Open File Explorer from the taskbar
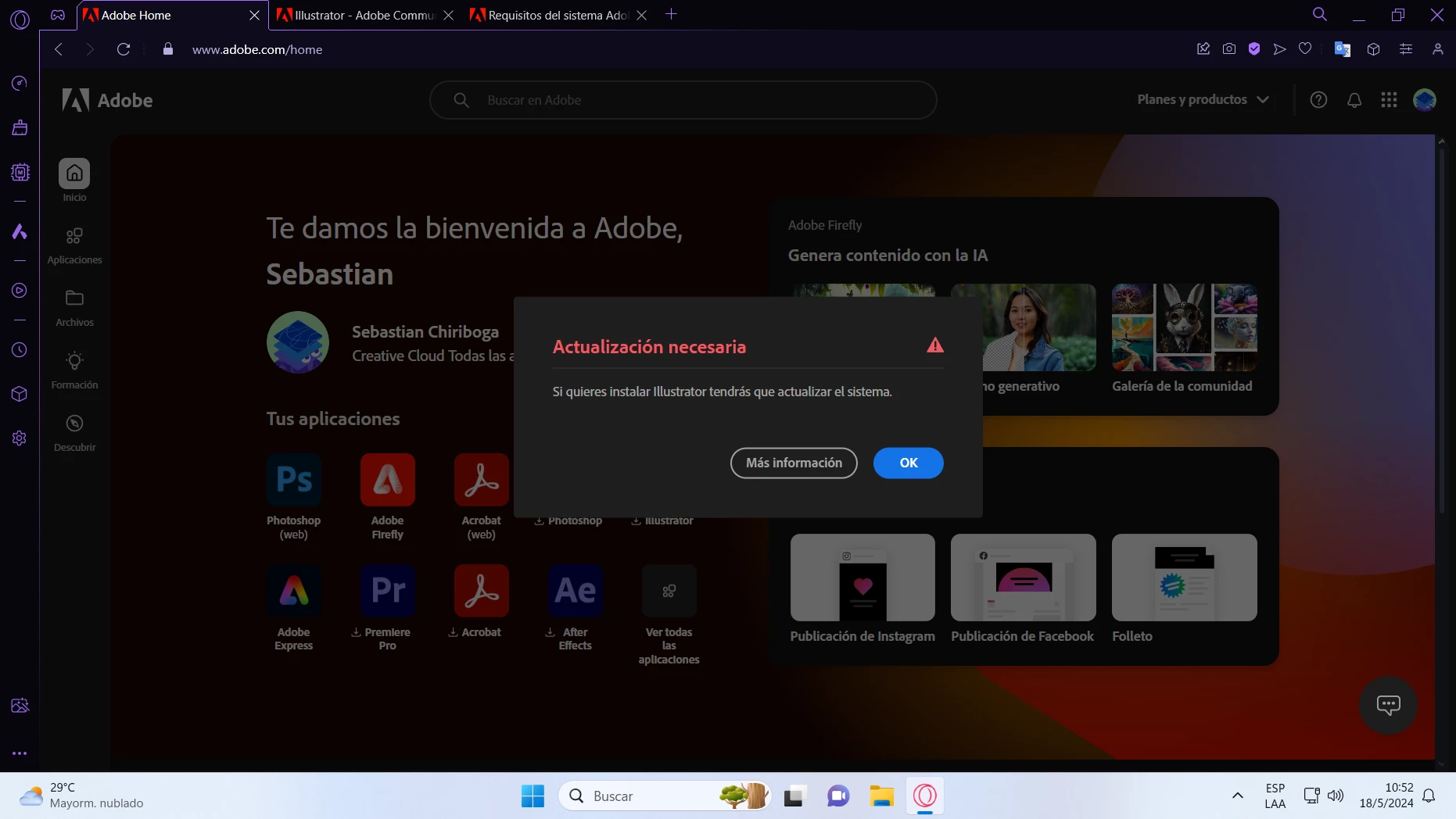 tap(881, 796)
